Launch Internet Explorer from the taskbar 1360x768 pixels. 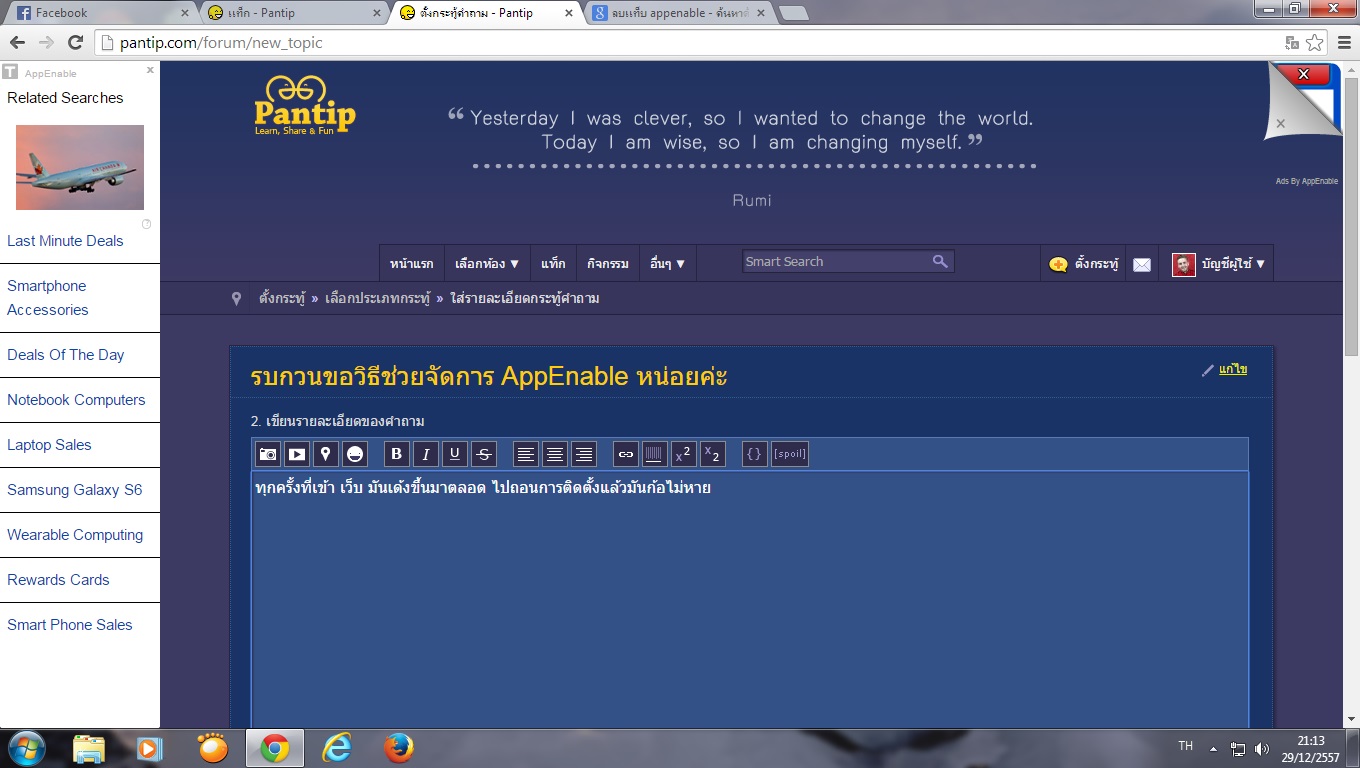(337, 748)
